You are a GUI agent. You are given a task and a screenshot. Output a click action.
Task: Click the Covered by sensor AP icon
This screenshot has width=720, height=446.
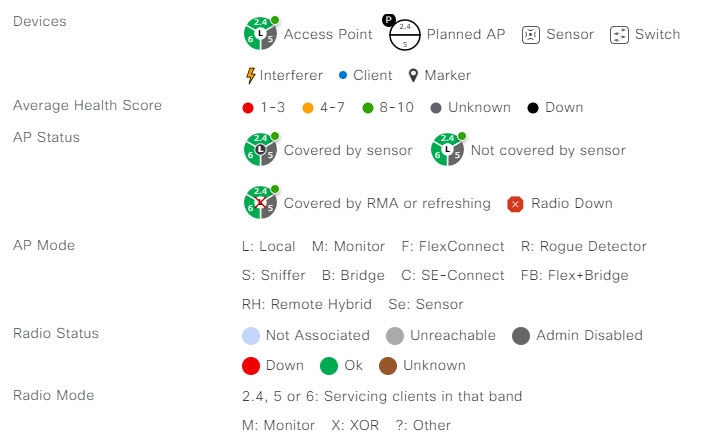261,149
